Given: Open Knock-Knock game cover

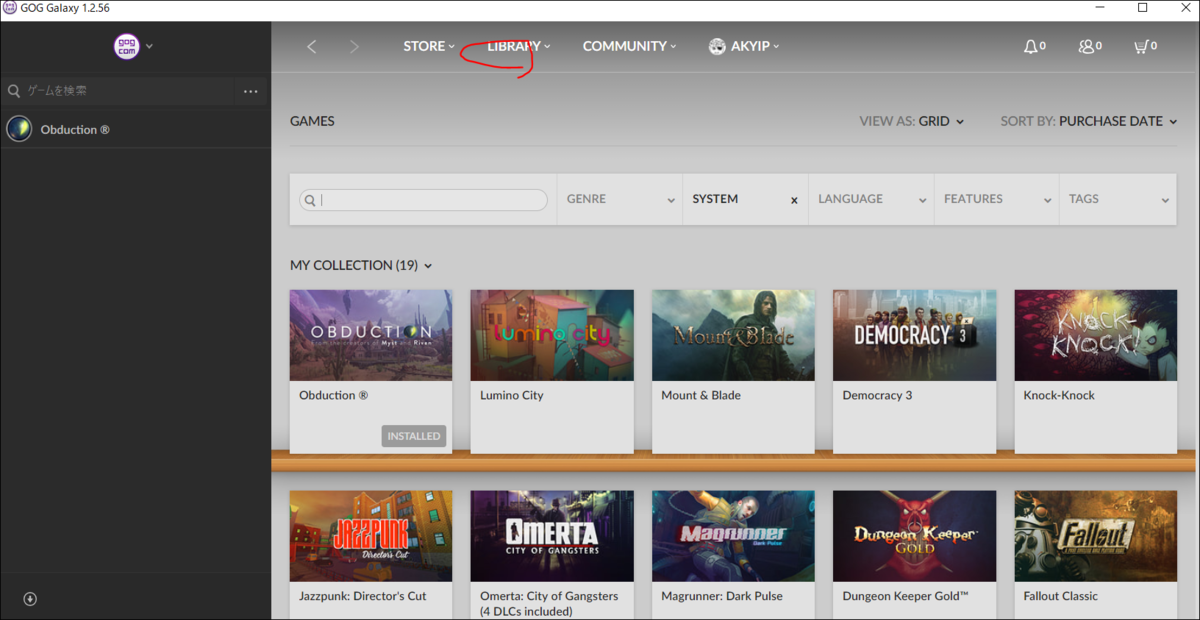Looking at the screenshot, I should [x=1095, y=335].
